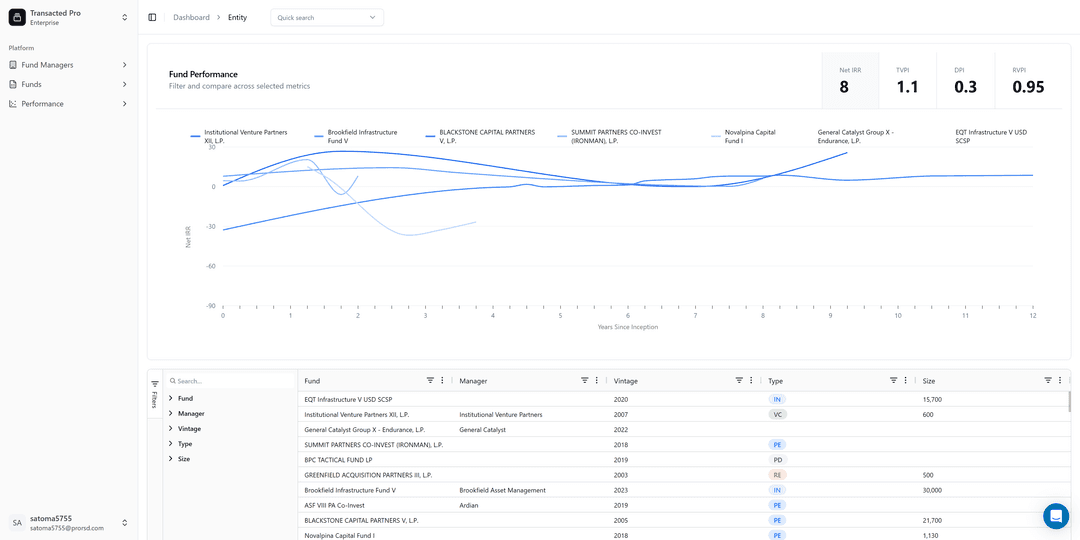Click the PD type badge
This screenshot has width=1080, height=540.
(777, 460)
